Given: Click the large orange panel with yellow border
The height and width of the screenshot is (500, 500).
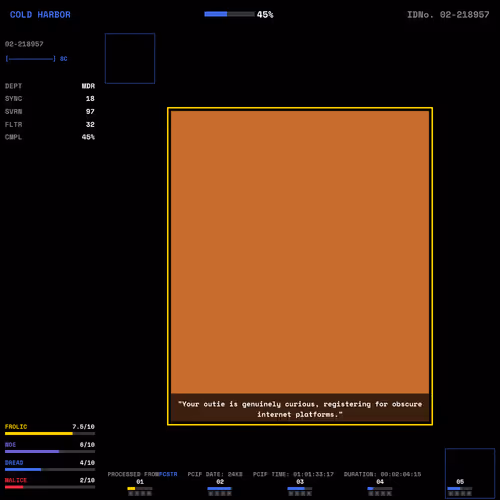Looking at the screenshot, I should click(300, 266).
